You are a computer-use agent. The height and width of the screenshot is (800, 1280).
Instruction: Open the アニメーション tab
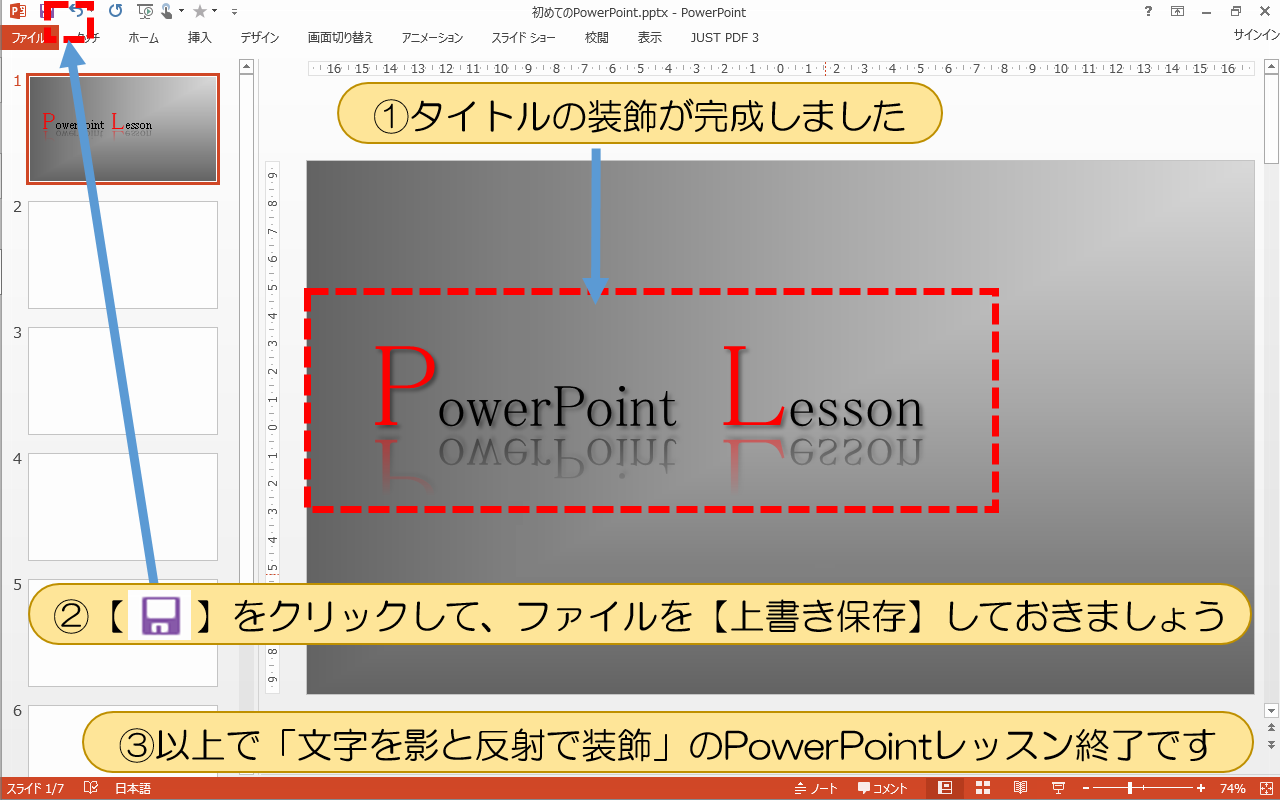(432, 37)
